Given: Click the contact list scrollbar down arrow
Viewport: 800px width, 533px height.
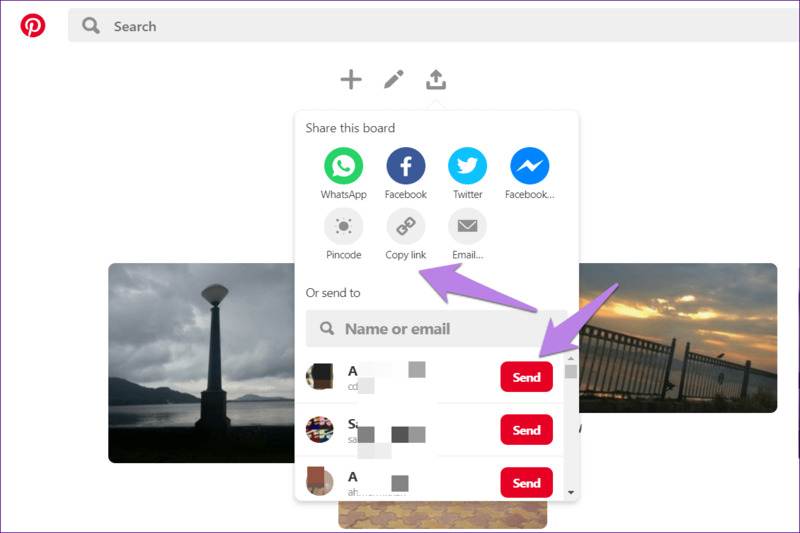Looking at the screenshot, I should click(571, 492).
